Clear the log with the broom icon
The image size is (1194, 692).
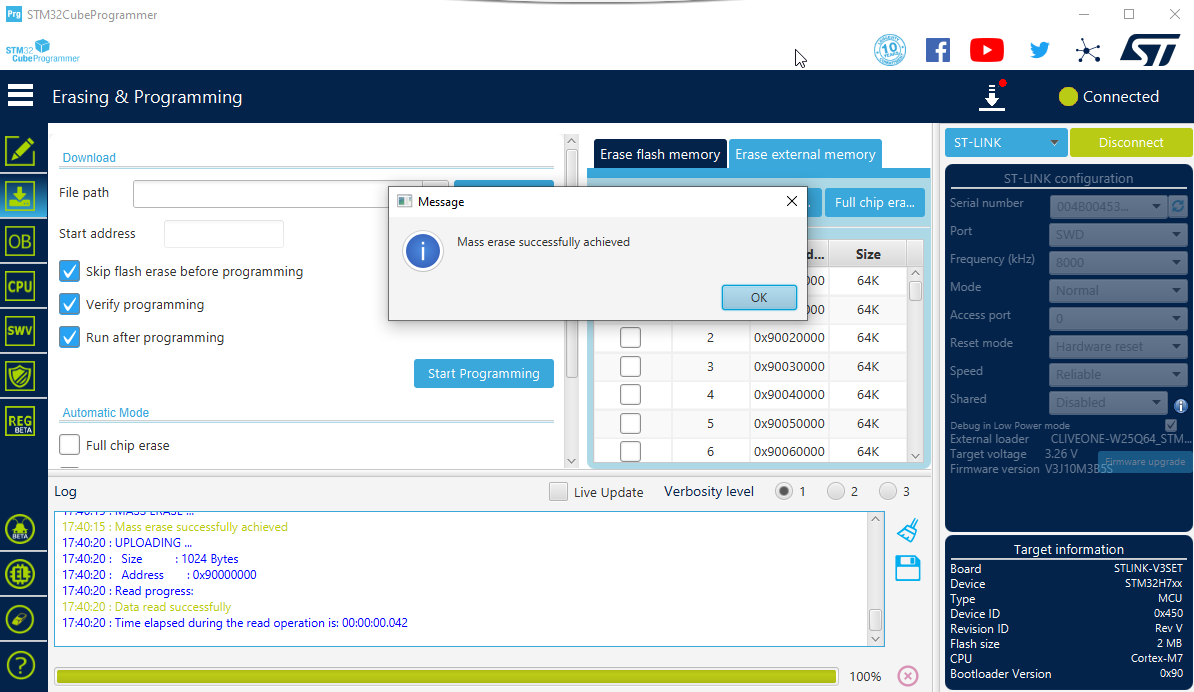pos(907,529)
